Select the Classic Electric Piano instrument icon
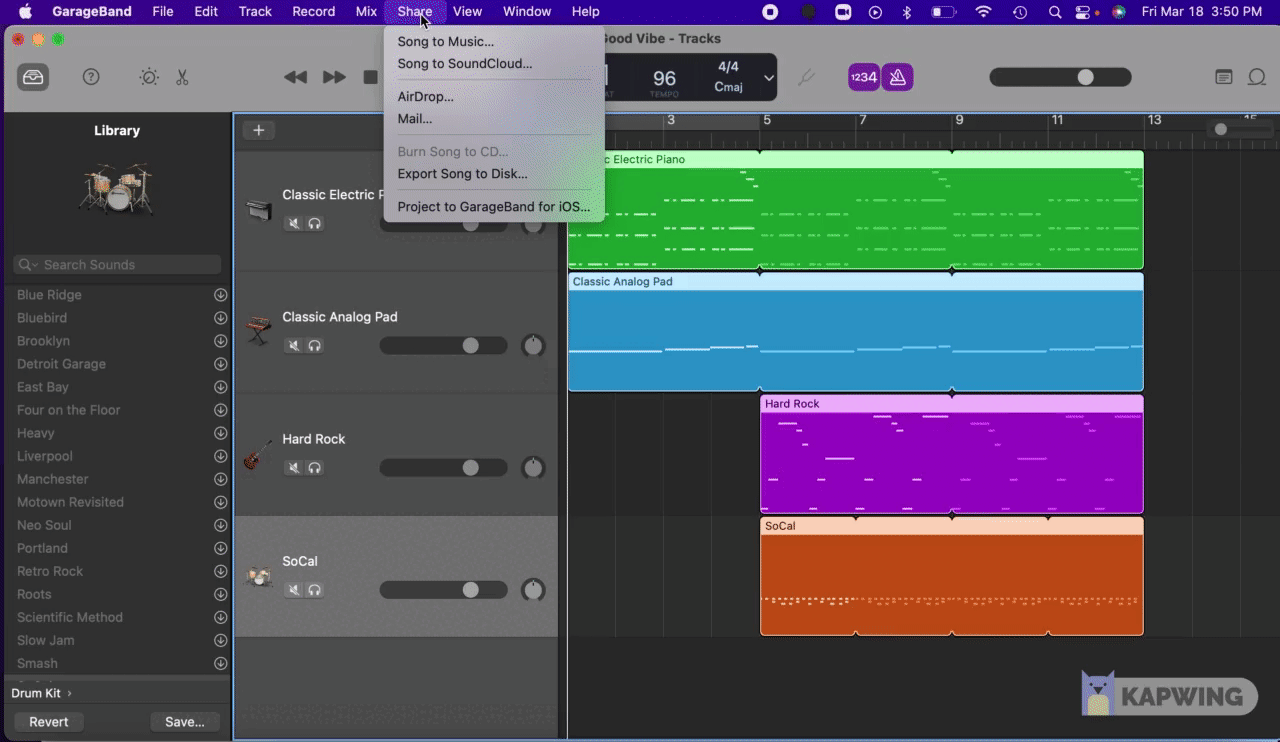The height and width of the screenshot is (742, 1280). [259, 210]
